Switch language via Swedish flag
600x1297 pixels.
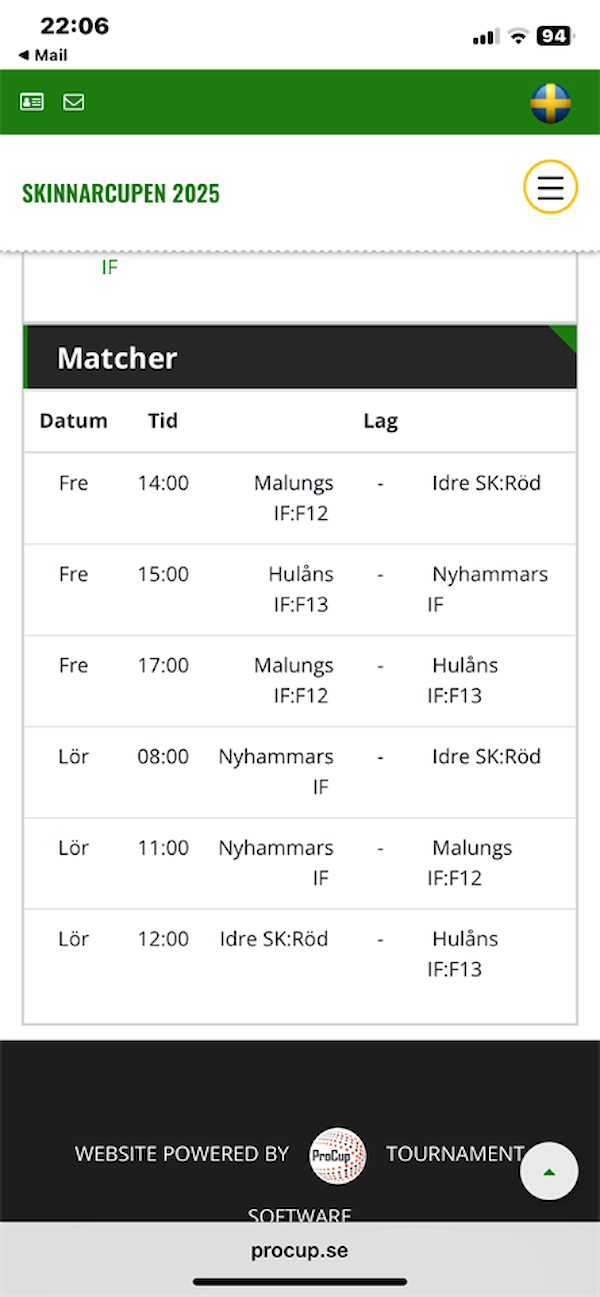tap(550, 103)
